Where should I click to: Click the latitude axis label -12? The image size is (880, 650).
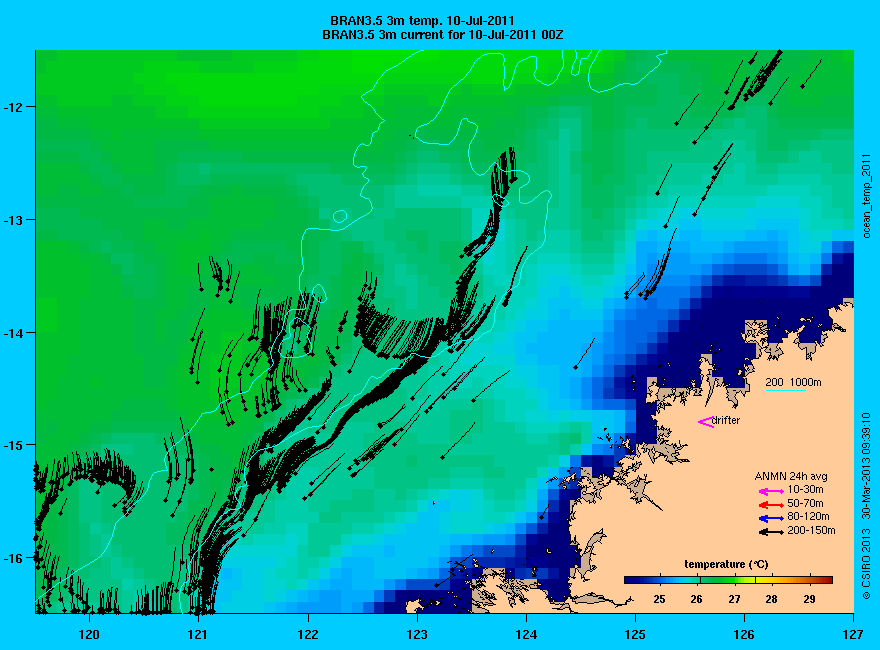(11, 107)
